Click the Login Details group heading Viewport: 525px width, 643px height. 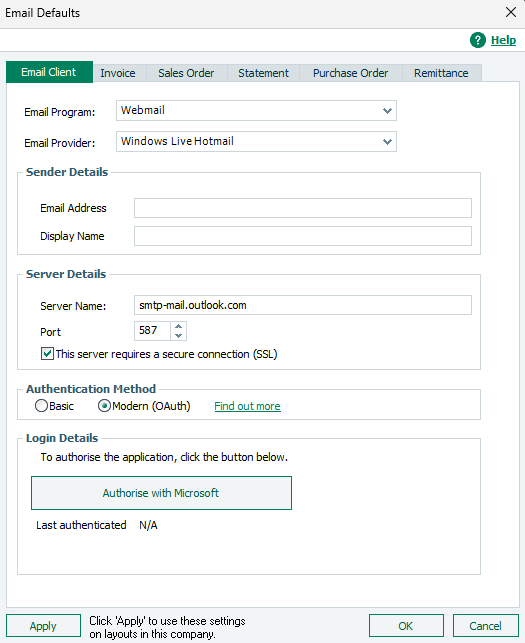pyautogui.click(x=62, y=438)
